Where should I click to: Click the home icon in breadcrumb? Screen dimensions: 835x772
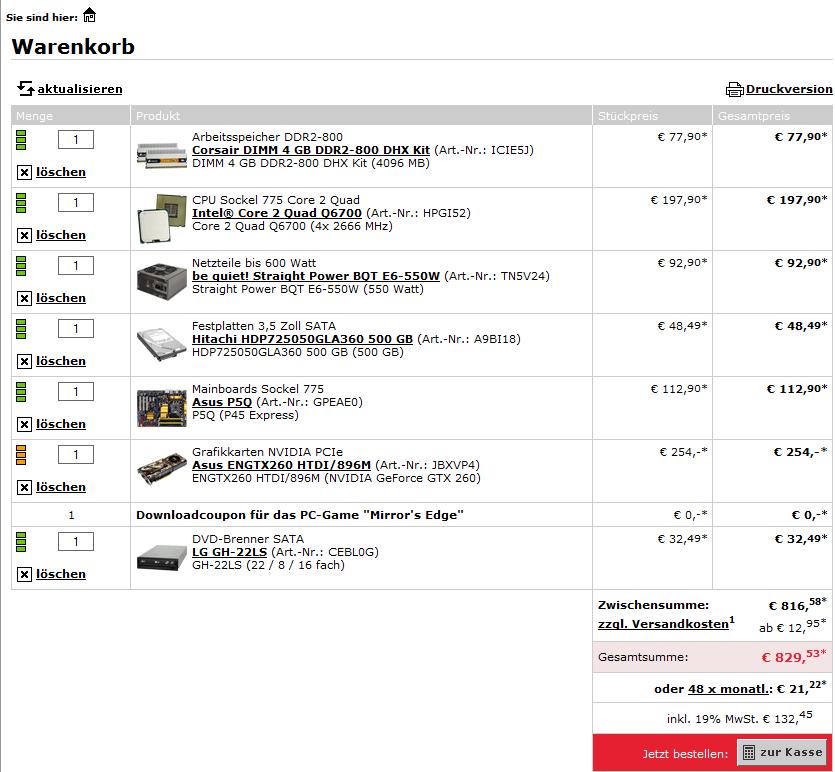point(89,15)
